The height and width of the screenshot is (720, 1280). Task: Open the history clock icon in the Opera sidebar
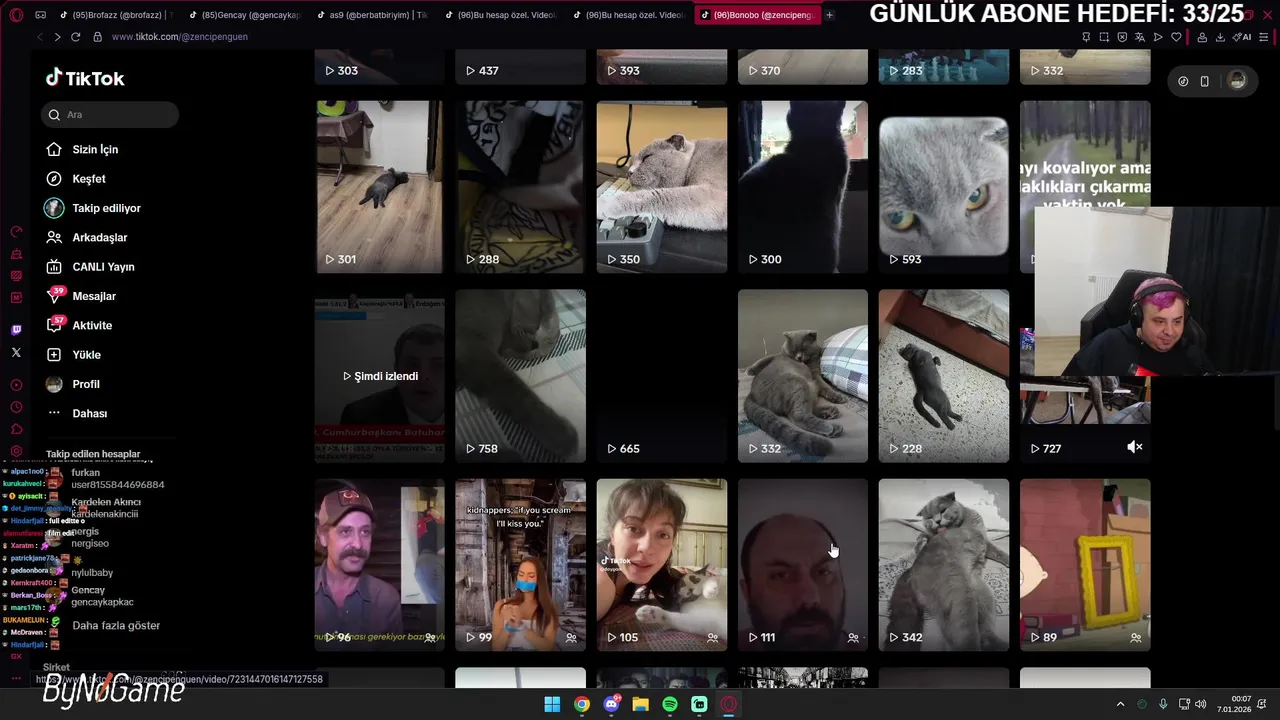click(16, 407)
